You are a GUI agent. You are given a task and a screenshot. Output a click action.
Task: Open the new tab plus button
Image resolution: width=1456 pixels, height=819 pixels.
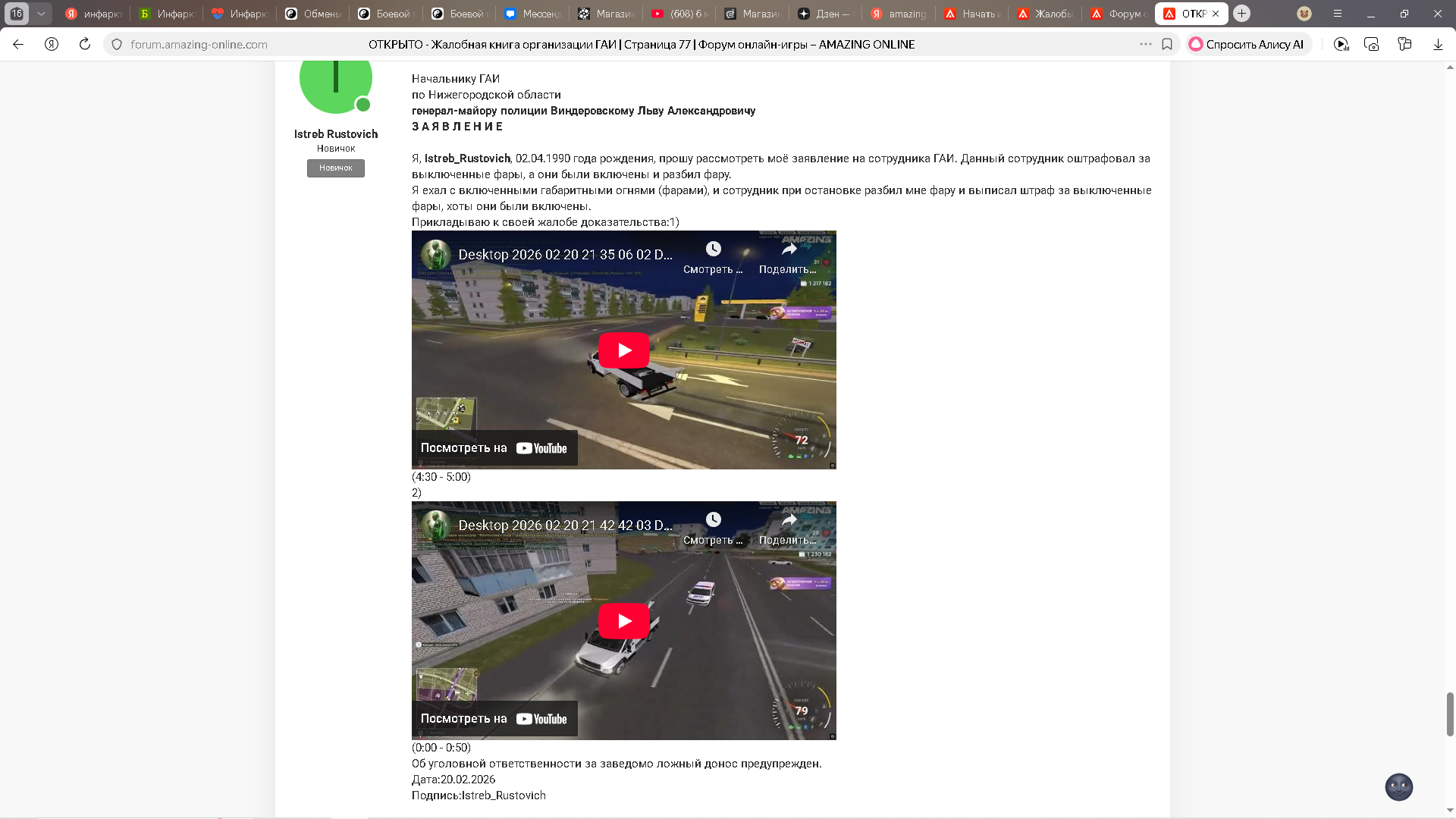tap(1241, 14)
